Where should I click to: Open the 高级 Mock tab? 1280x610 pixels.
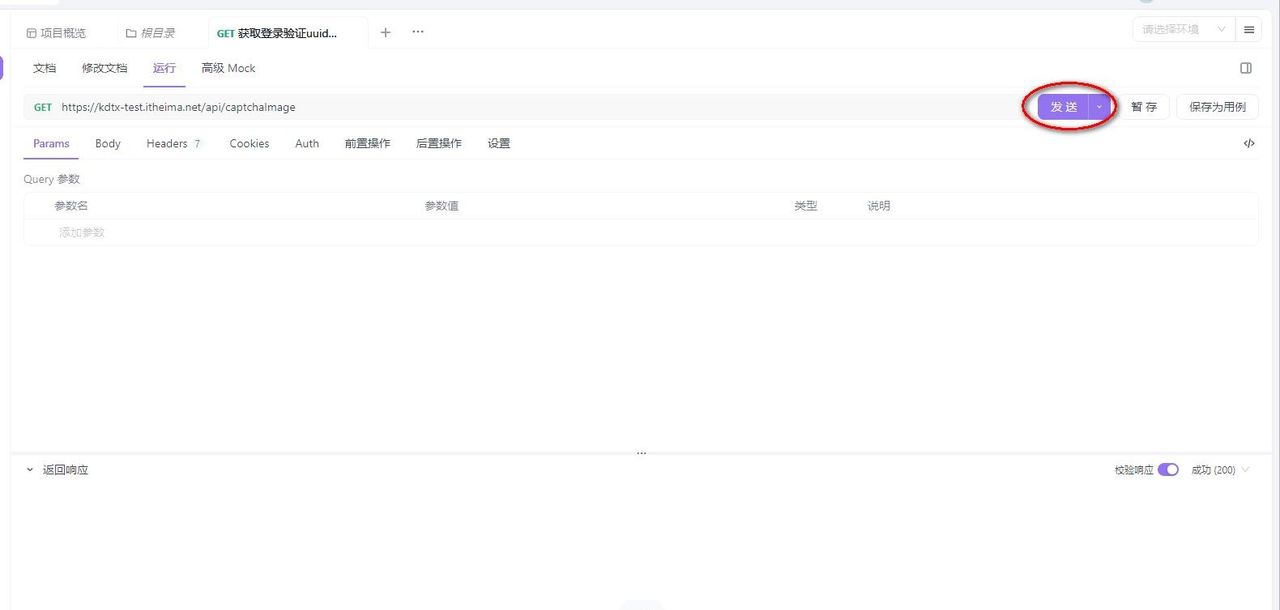[227, 67]
